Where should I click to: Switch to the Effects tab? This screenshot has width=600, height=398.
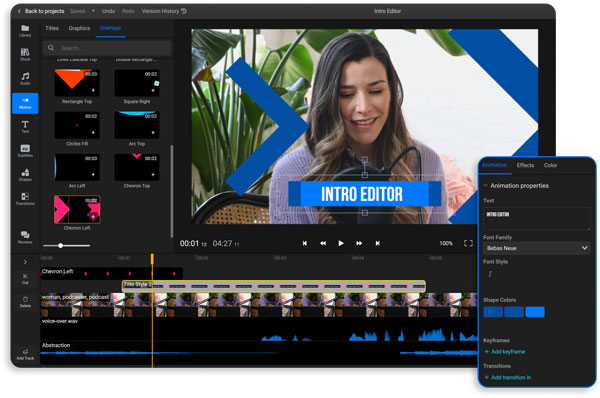tap(525, 165)
